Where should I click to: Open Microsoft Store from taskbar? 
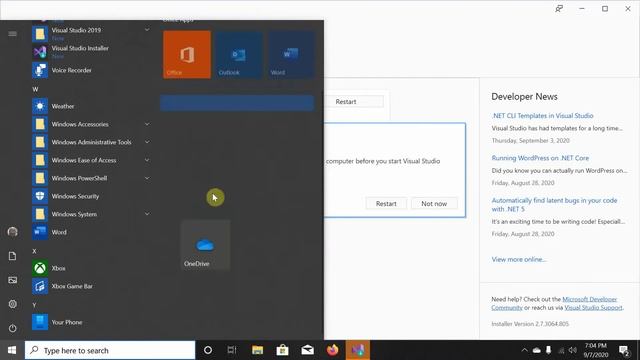pos(282,350)
